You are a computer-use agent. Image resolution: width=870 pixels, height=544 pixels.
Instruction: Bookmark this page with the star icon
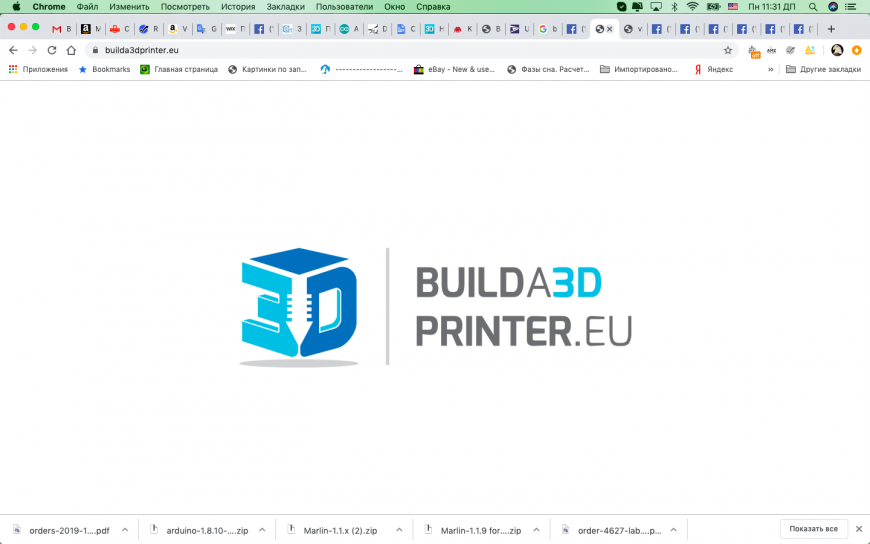pos(728,50)
